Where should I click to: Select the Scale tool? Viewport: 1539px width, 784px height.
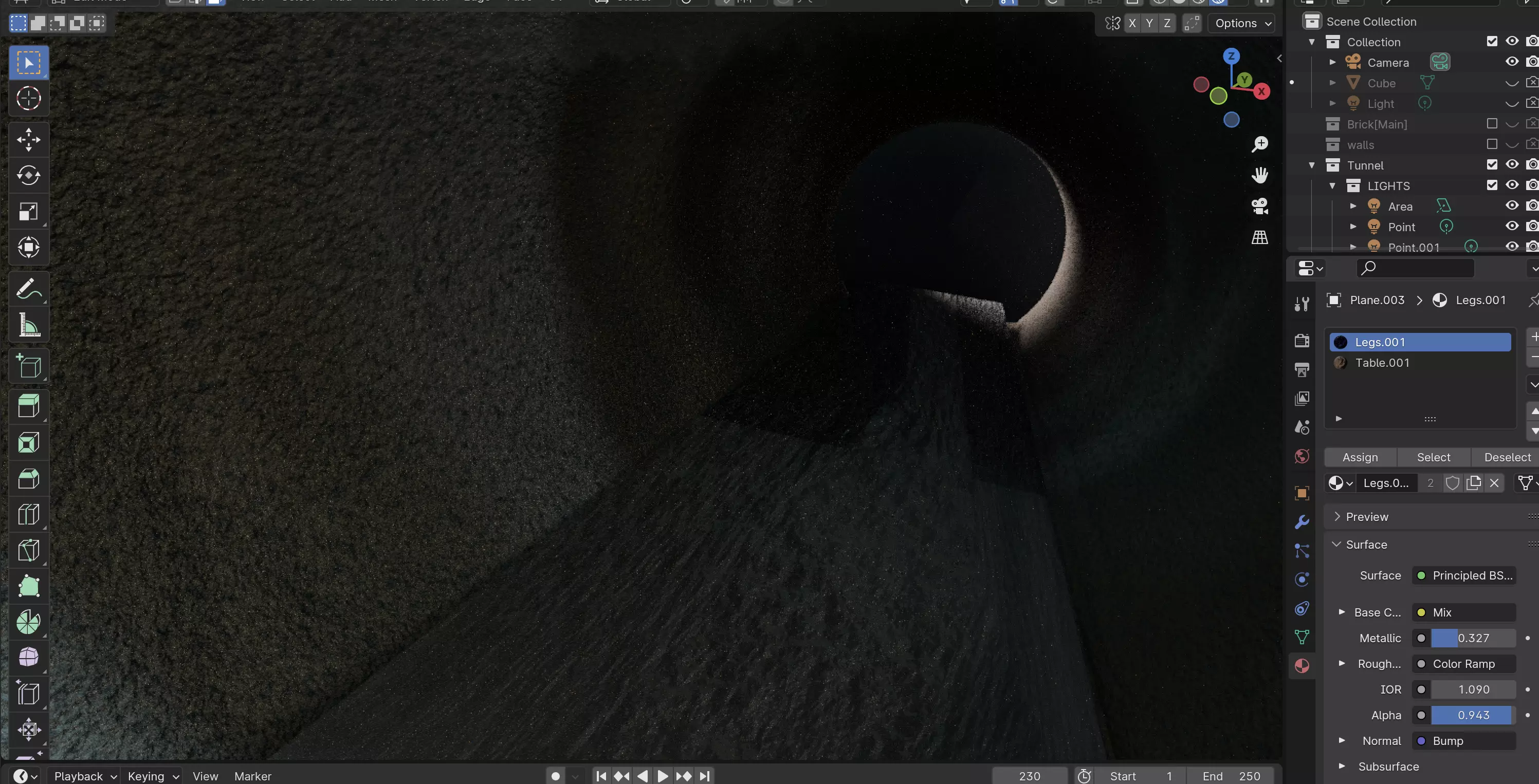(29, 211)
